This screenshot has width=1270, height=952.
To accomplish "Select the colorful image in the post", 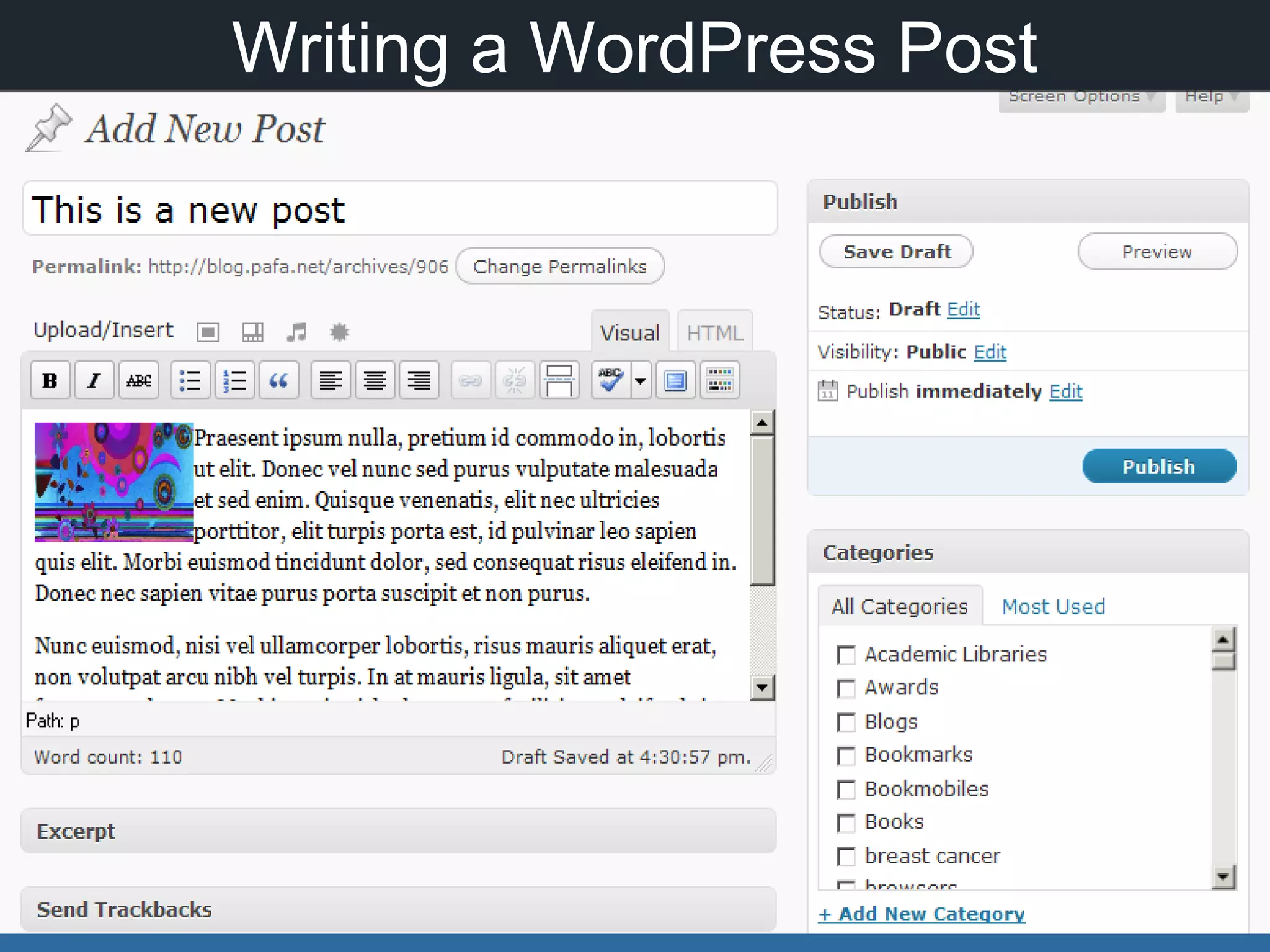I will 114,482.
